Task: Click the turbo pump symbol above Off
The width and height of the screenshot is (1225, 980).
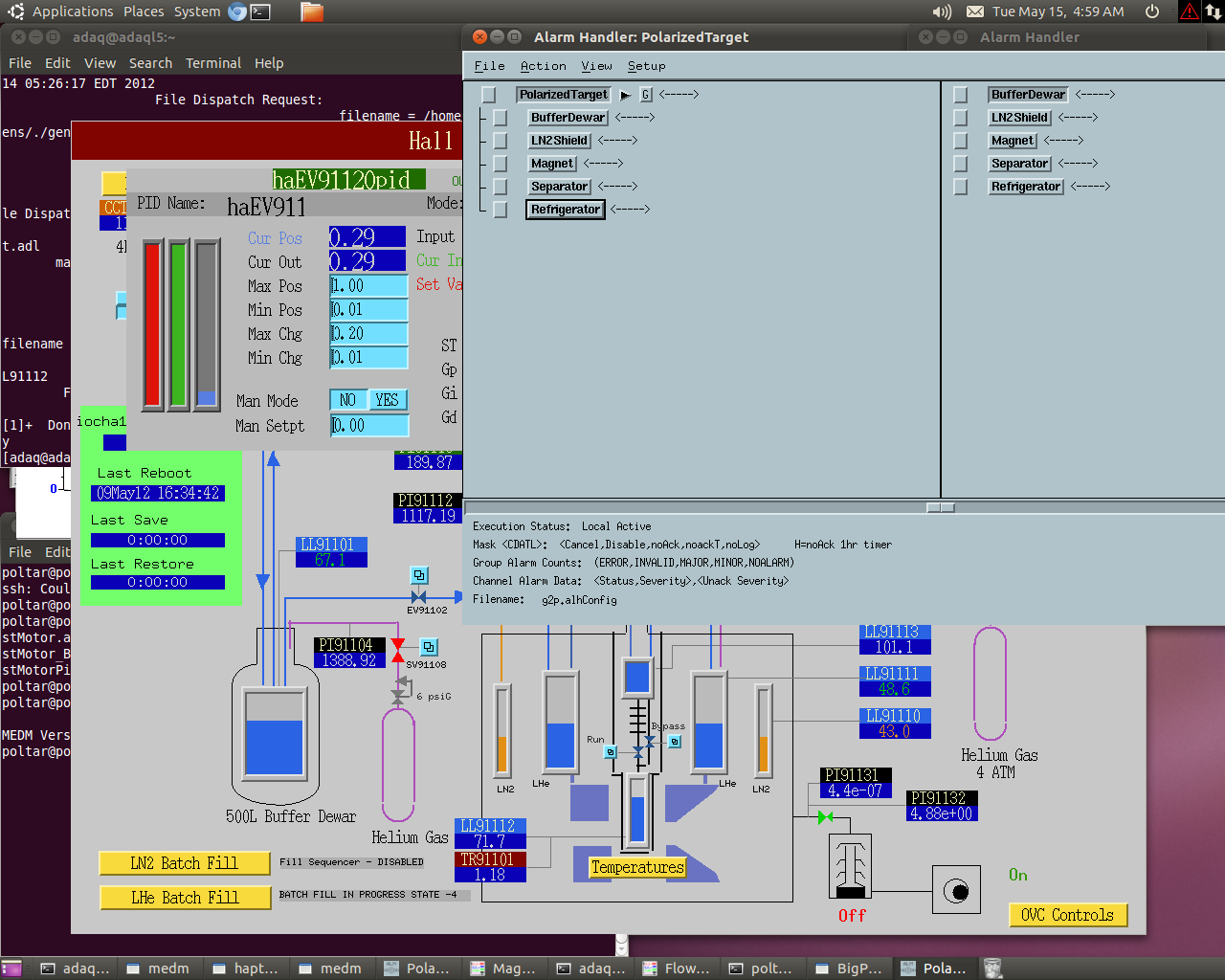Action: [850, 866]
